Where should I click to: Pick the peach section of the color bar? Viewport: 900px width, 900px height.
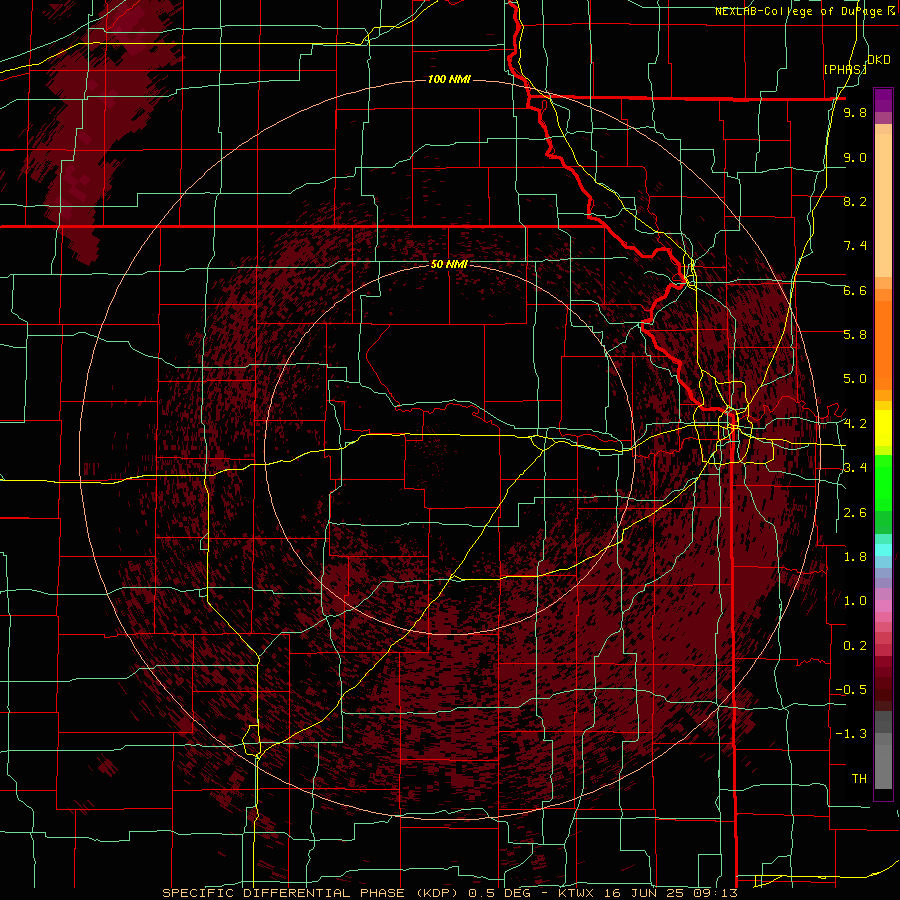tap(883, 201)
